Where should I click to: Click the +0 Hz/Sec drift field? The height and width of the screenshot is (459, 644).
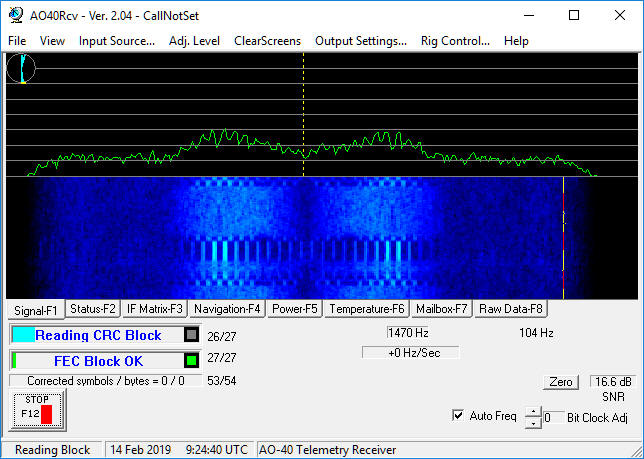point(411,353)
